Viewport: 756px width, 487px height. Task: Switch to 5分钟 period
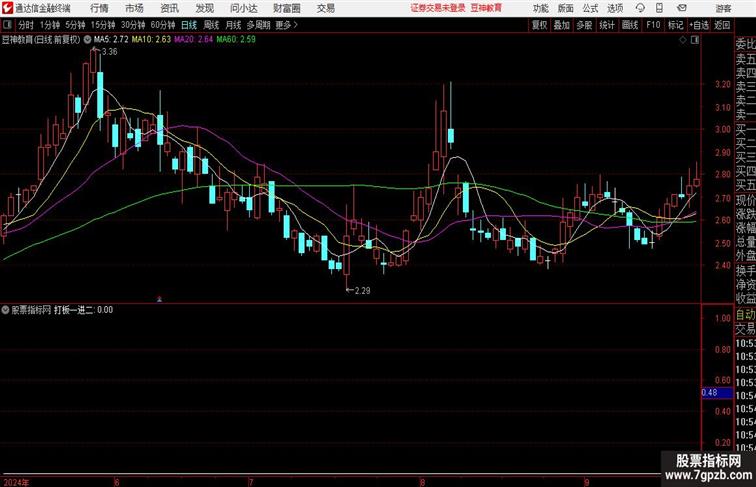pos(75,25)
